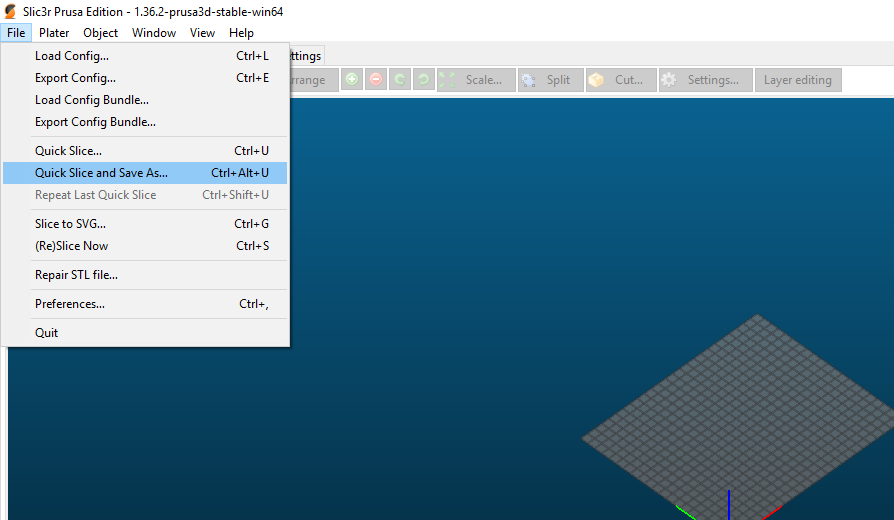Click the partially hidden Arrange button

[x=314, y=80]
